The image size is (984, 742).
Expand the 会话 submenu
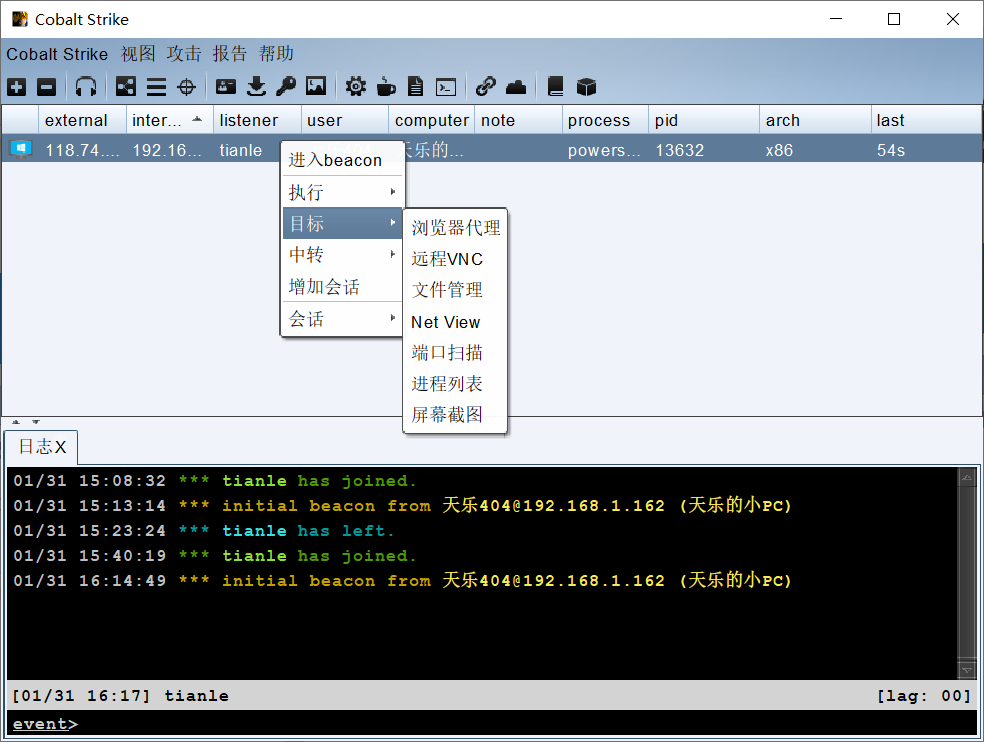[x=342, y=319]
